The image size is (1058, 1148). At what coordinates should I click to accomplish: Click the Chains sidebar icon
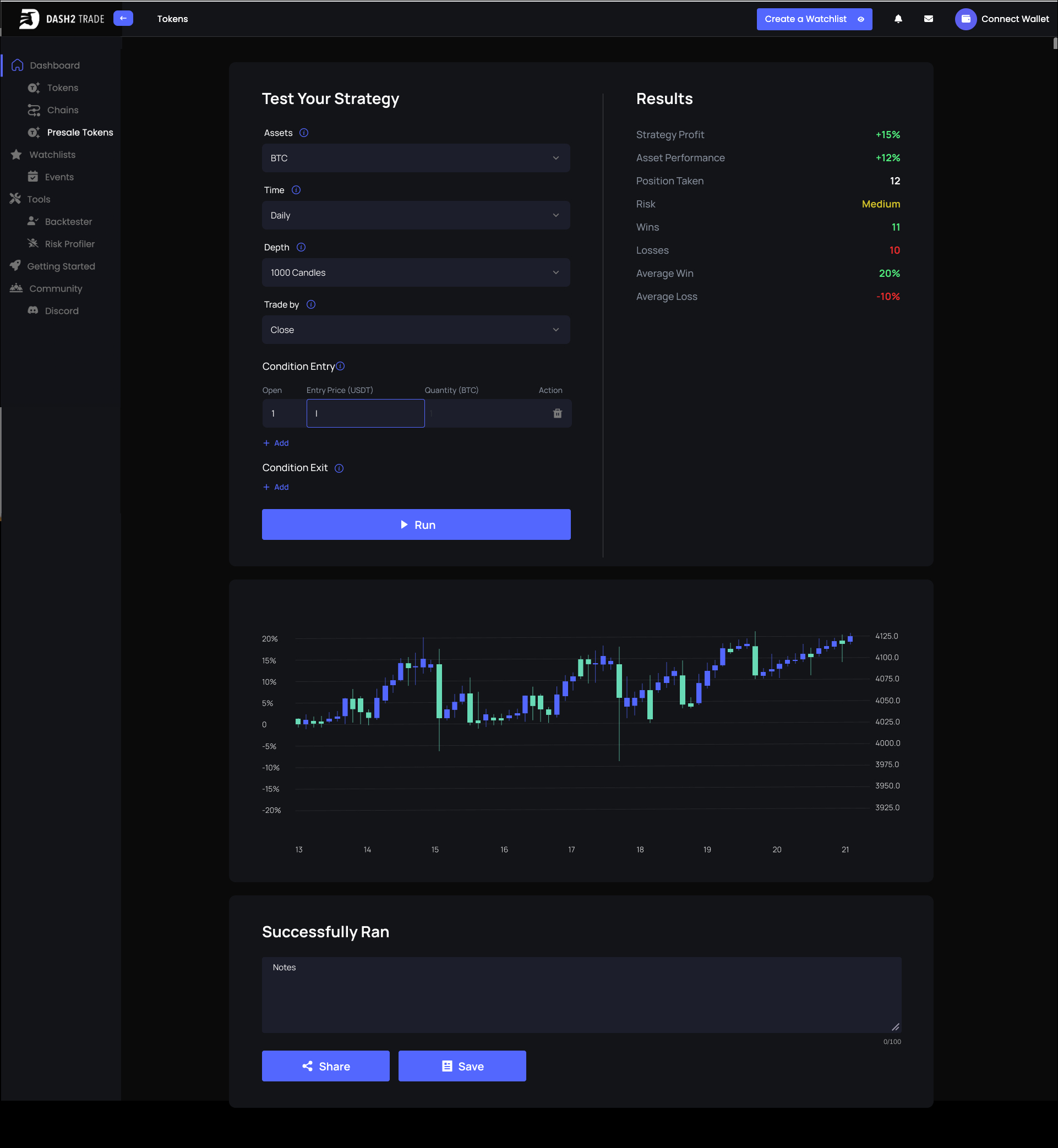[34, 110]
